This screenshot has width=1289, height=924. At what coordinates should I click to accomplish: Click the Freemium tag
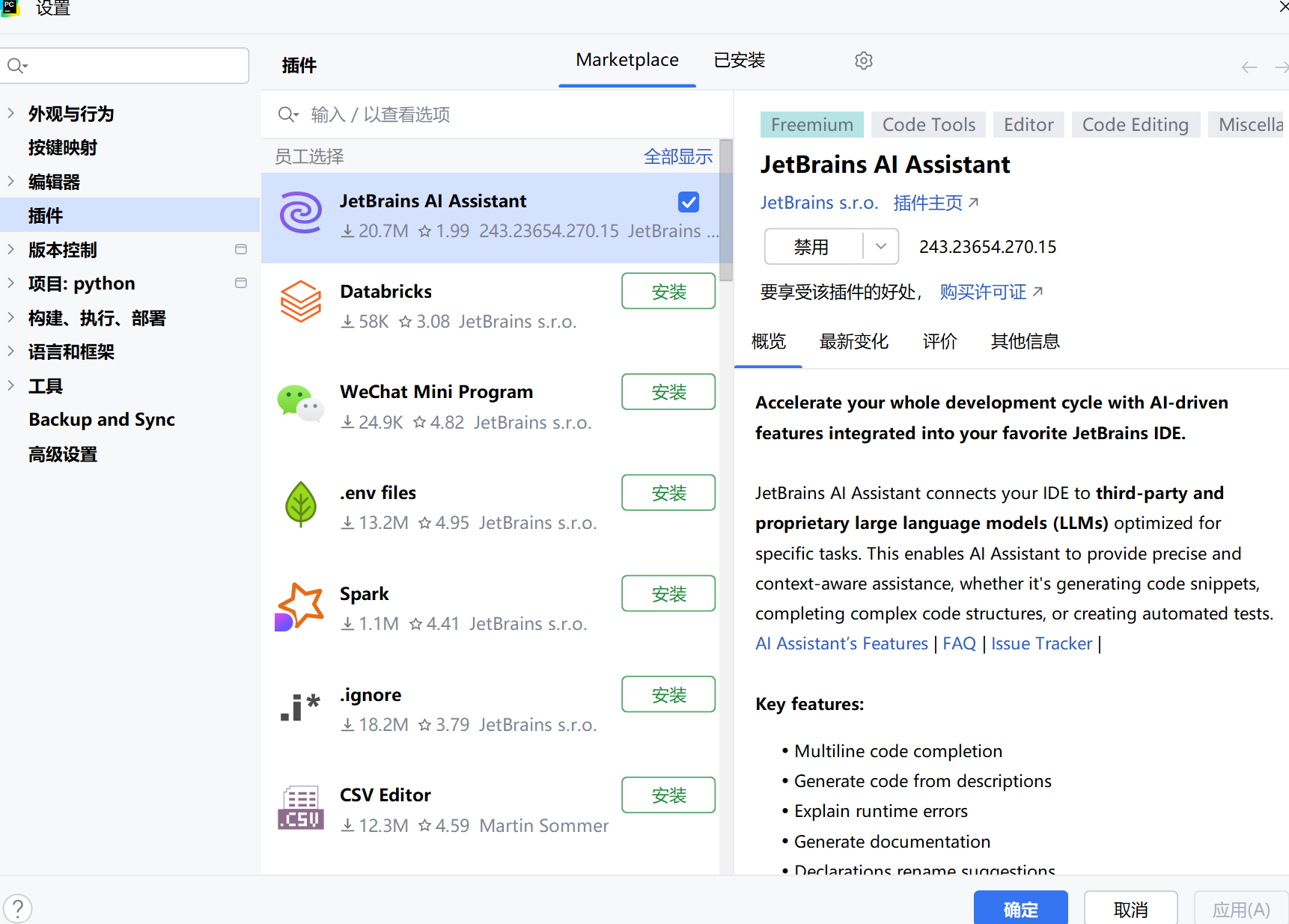(811, 124)
